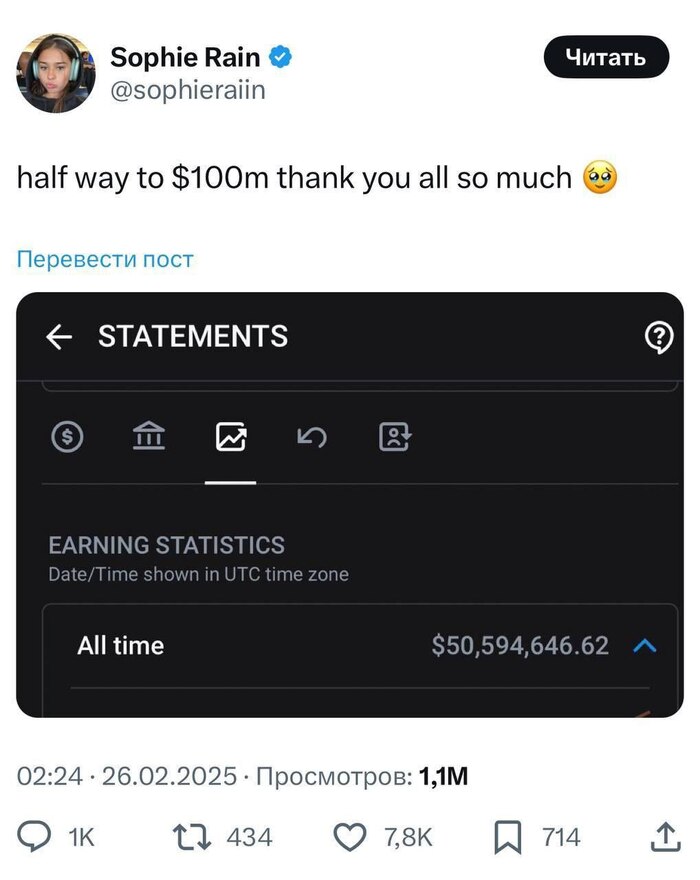The width and height of the screenshot is (700, 880).
Task: Click the reply speech bubble icon
Action: pos(39,836)
